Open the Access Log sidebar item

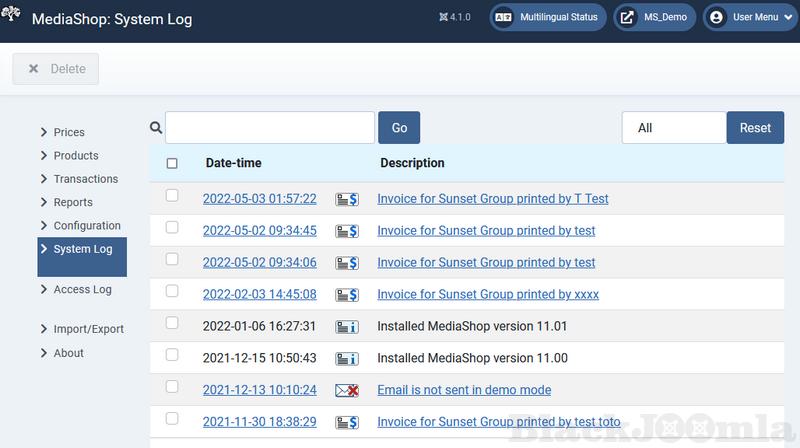click(82, 290)
